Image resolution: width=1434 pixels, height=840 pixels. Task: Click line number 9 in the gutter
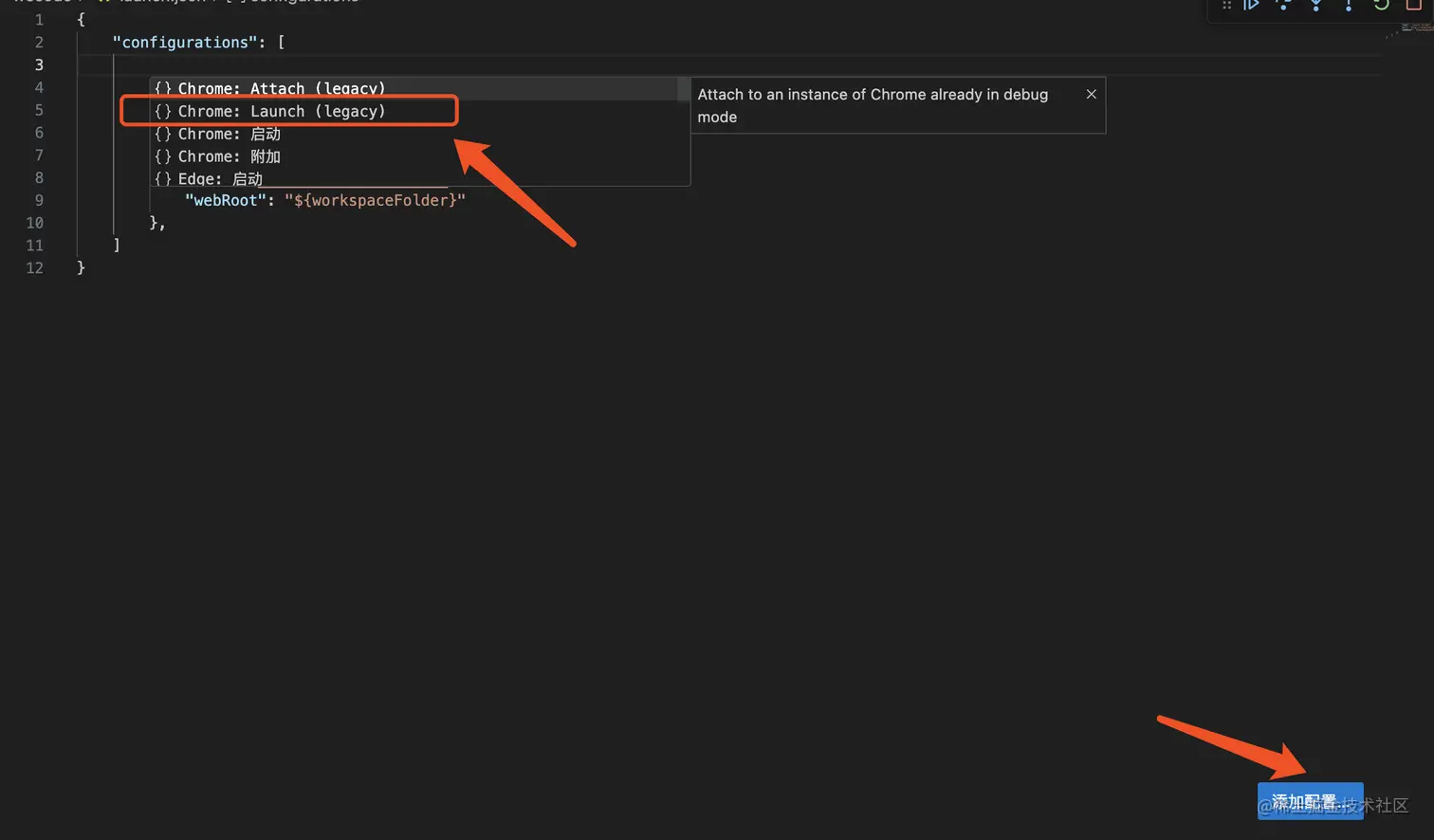click(39, 200)
